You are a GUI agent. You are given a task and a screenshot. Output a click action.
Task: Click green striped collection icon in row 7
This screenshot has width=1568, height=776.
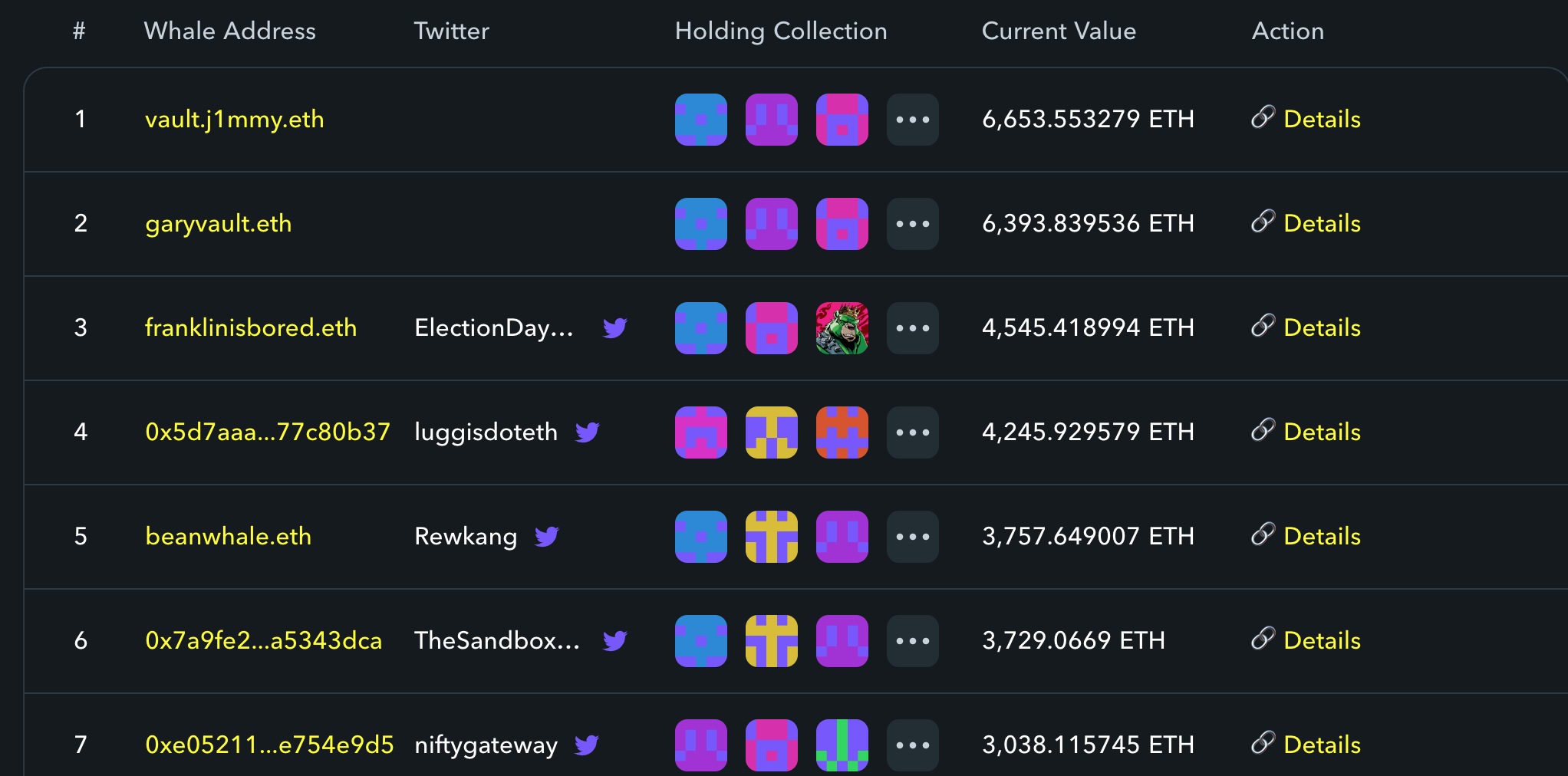[x=842, y=745]
